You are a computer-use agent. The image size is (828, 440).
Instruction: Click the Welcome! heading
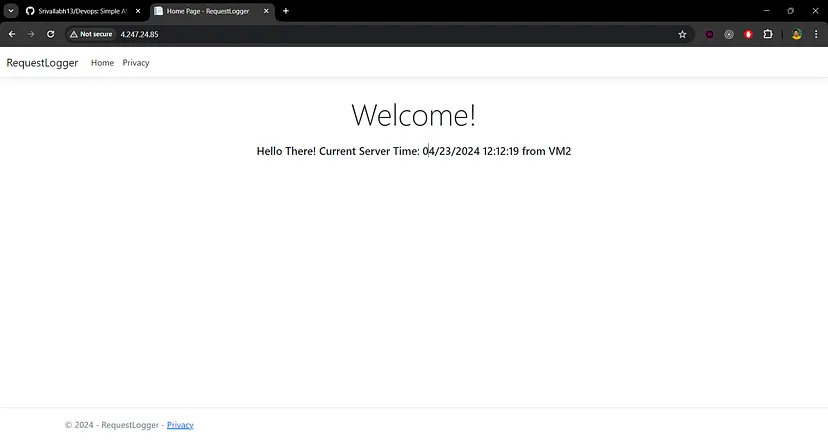(413, 115)
